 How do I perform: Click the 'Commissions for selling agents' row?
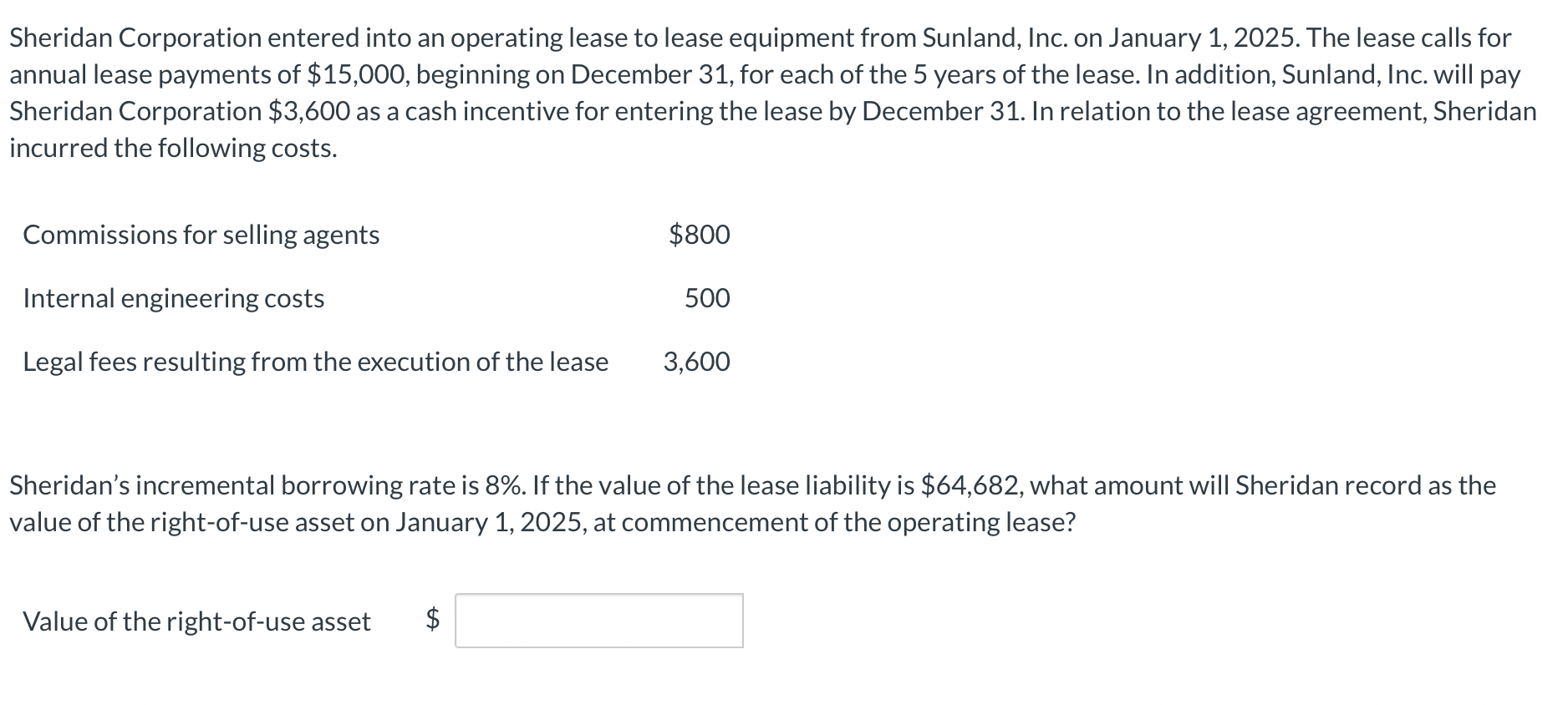point(201,236)
